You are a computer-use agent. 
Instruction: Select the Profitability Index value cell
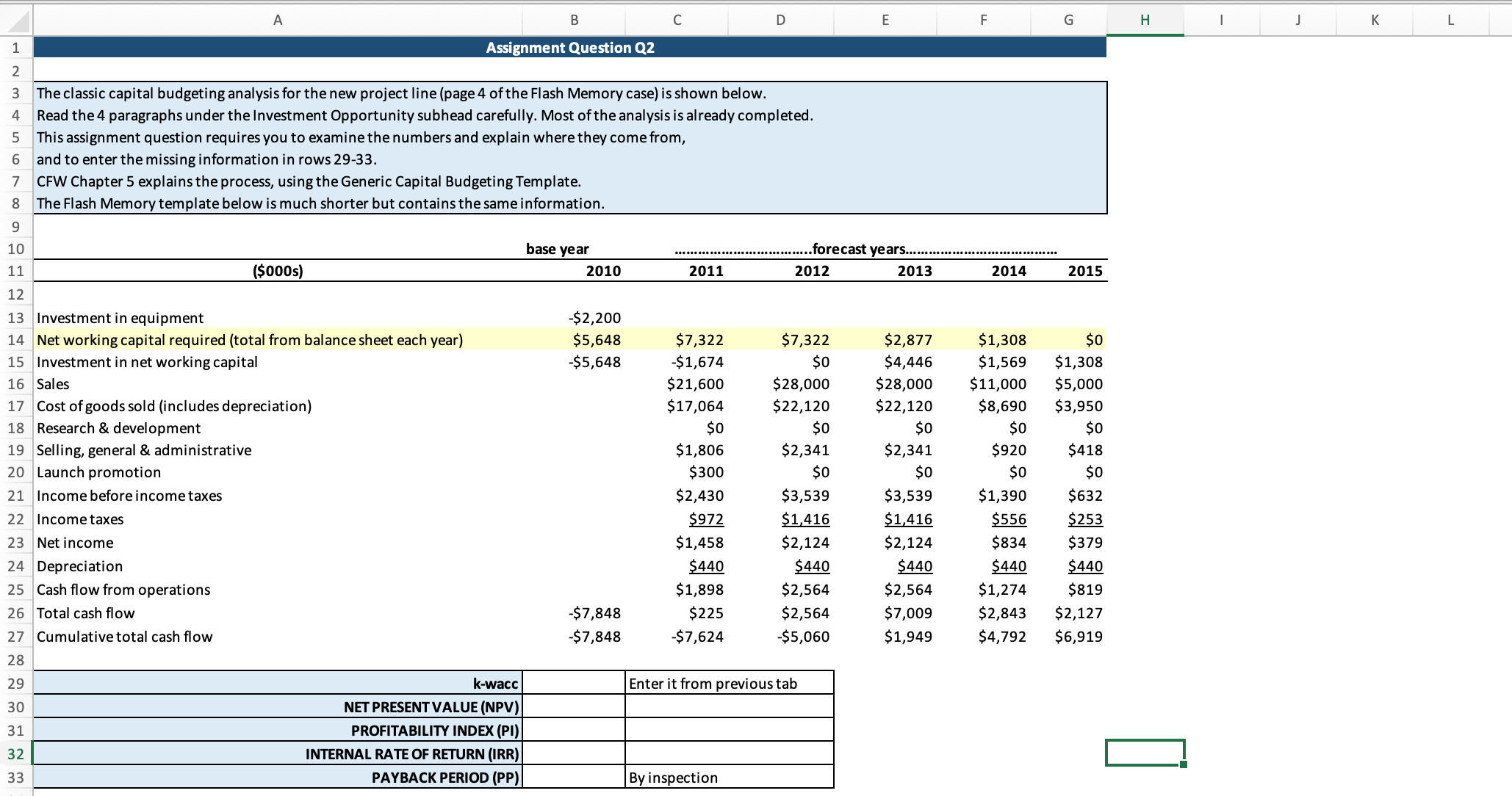574,731
